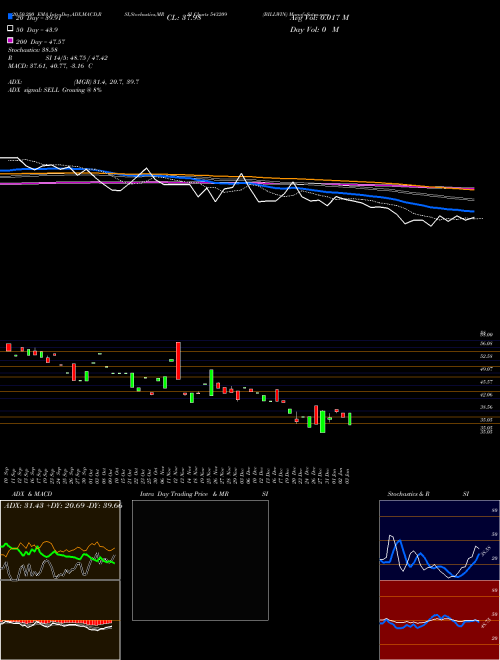
Task: Click the 38.58 stochastics value label on chart
Action: tap(485, 551)
